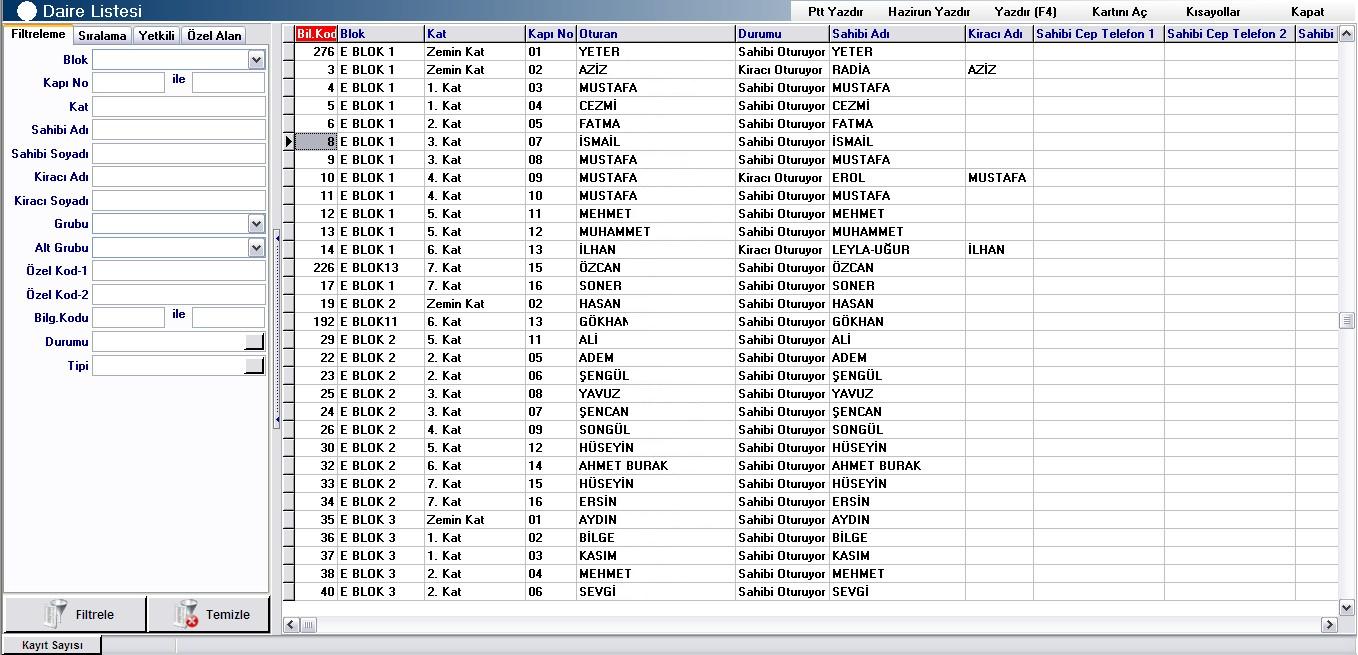
Task: Sort by the Bil.Kod column header
Action: (x=316, y=34)
